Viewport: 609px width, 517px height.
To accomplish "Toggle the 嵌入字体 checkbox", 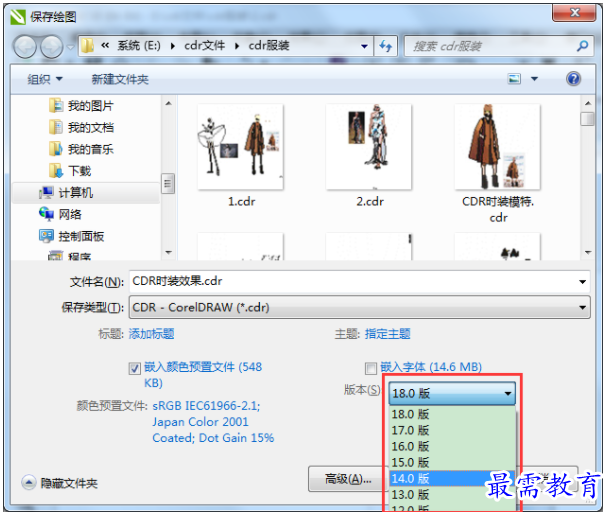I will point(371,368).
